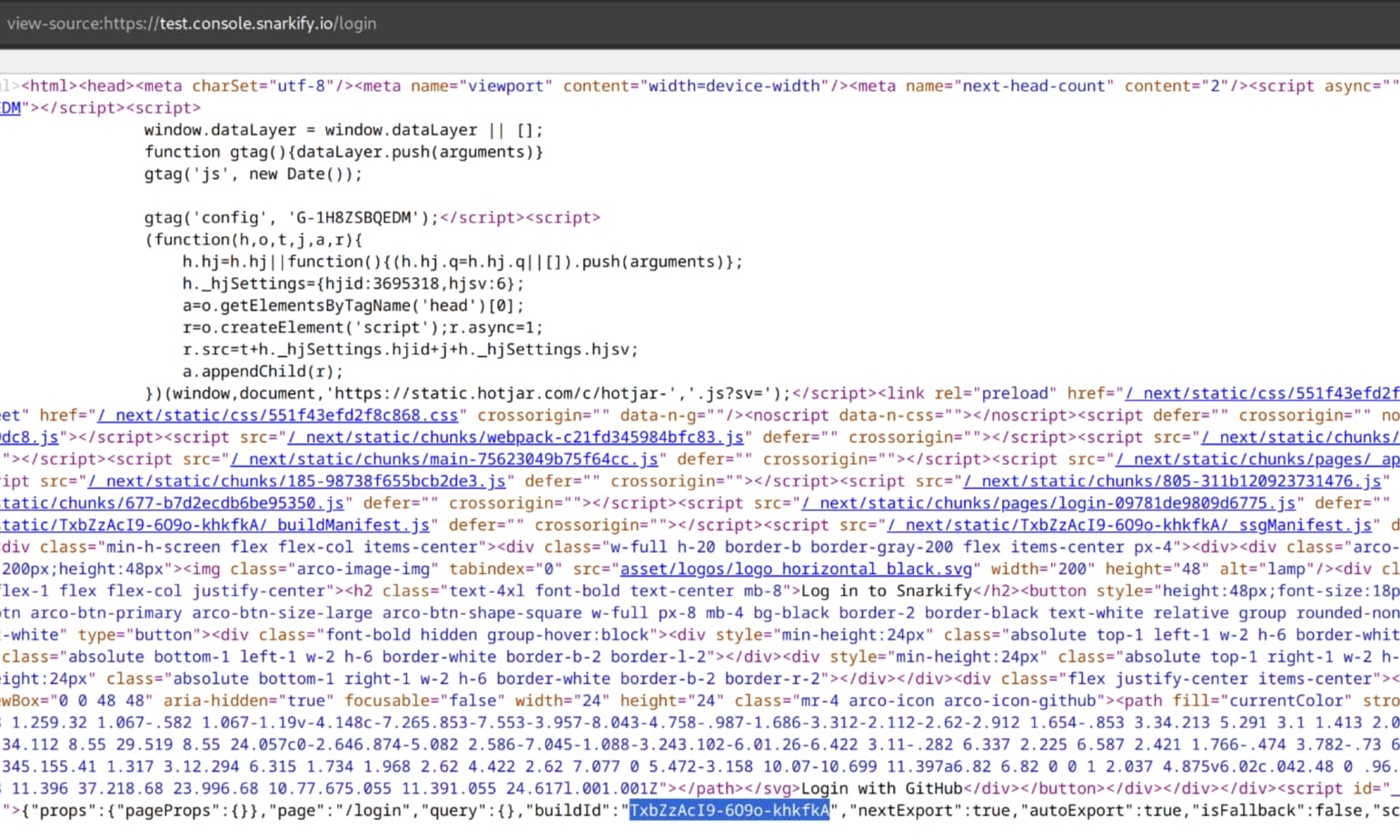Follow the _ssgManifest.js script link

[x=1127, y=524]
